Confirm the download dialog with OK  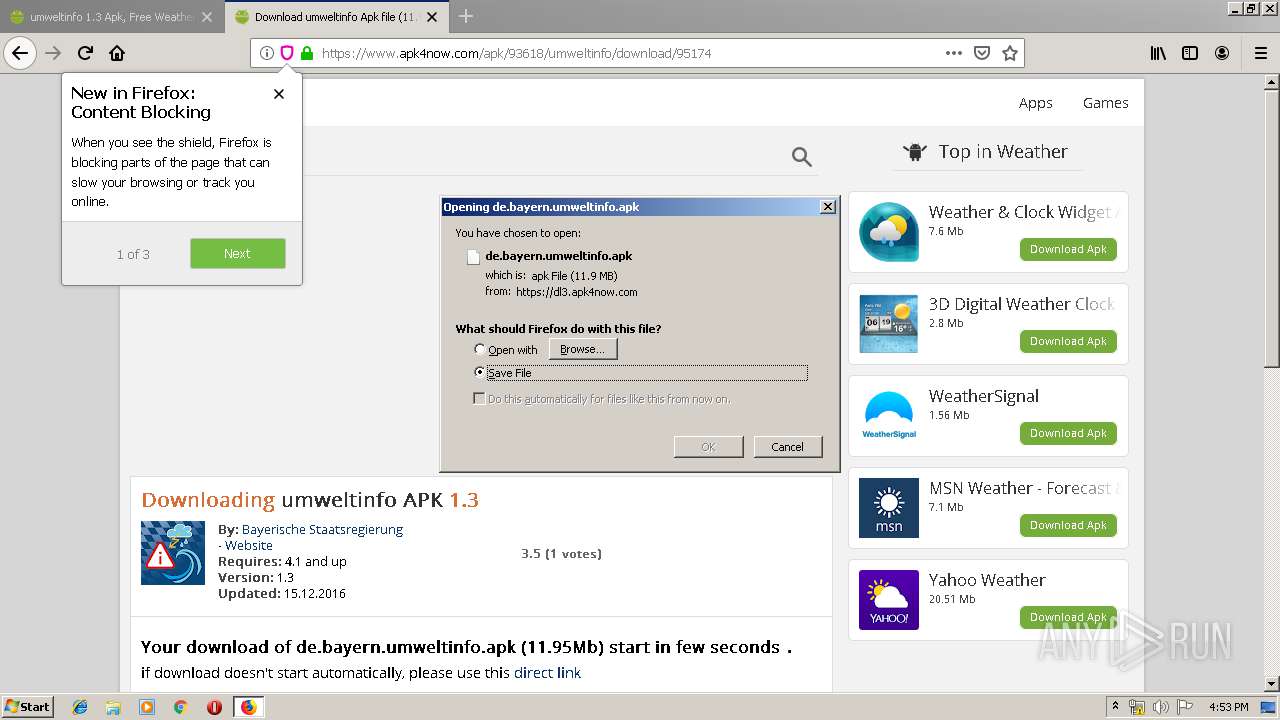coord(708,447)
